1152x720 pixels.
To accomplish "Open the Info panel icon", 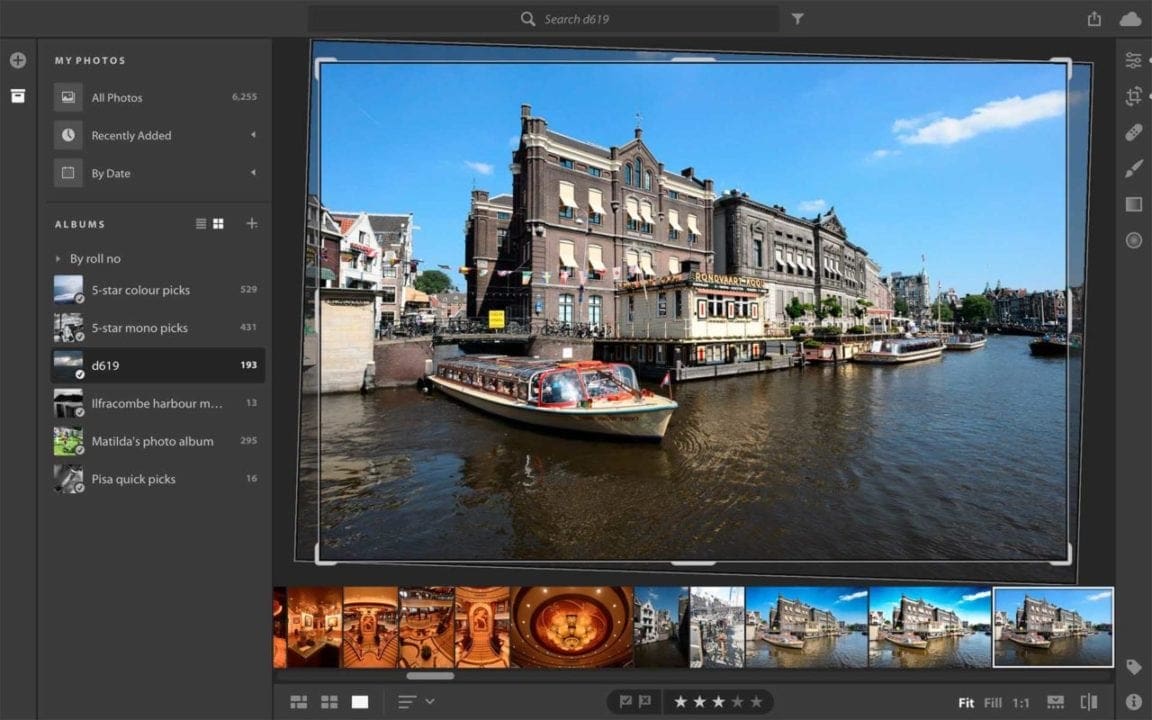I will pyautogui.click(x=1134, y=702).
